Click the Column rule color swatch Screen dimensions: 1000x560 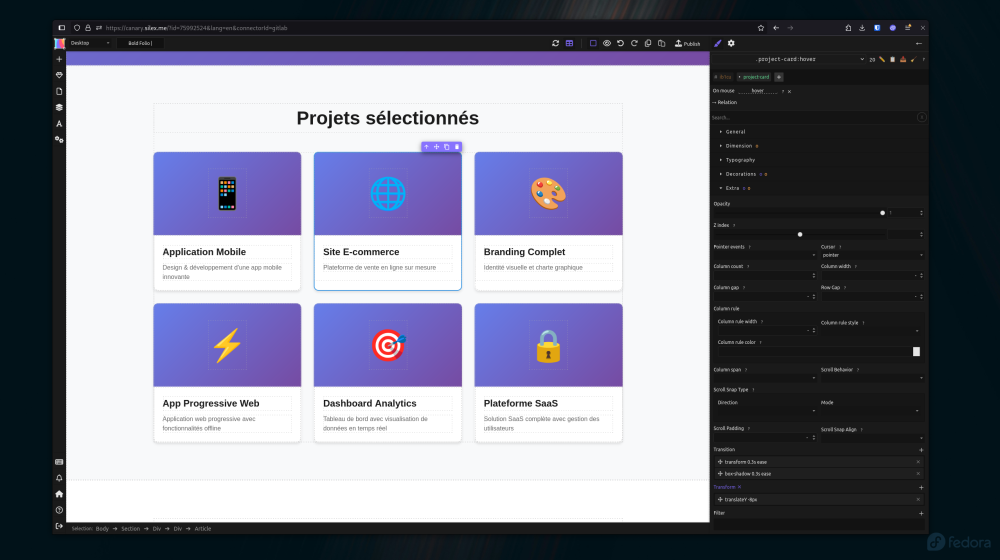(x=916, y=351)
